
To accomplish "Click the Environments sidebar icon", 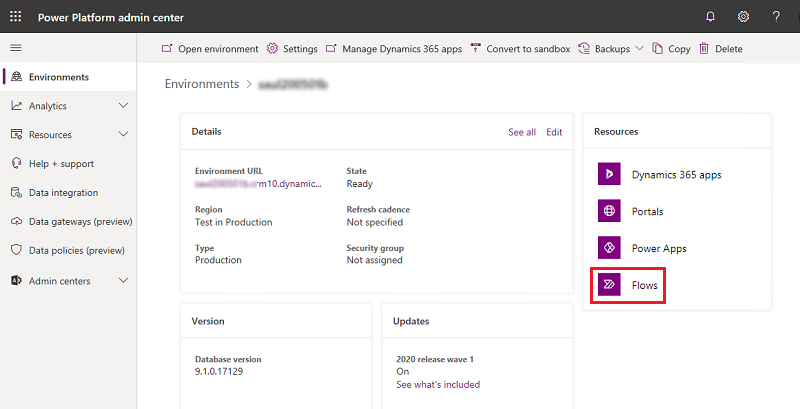I will click(x=17, y=76).
